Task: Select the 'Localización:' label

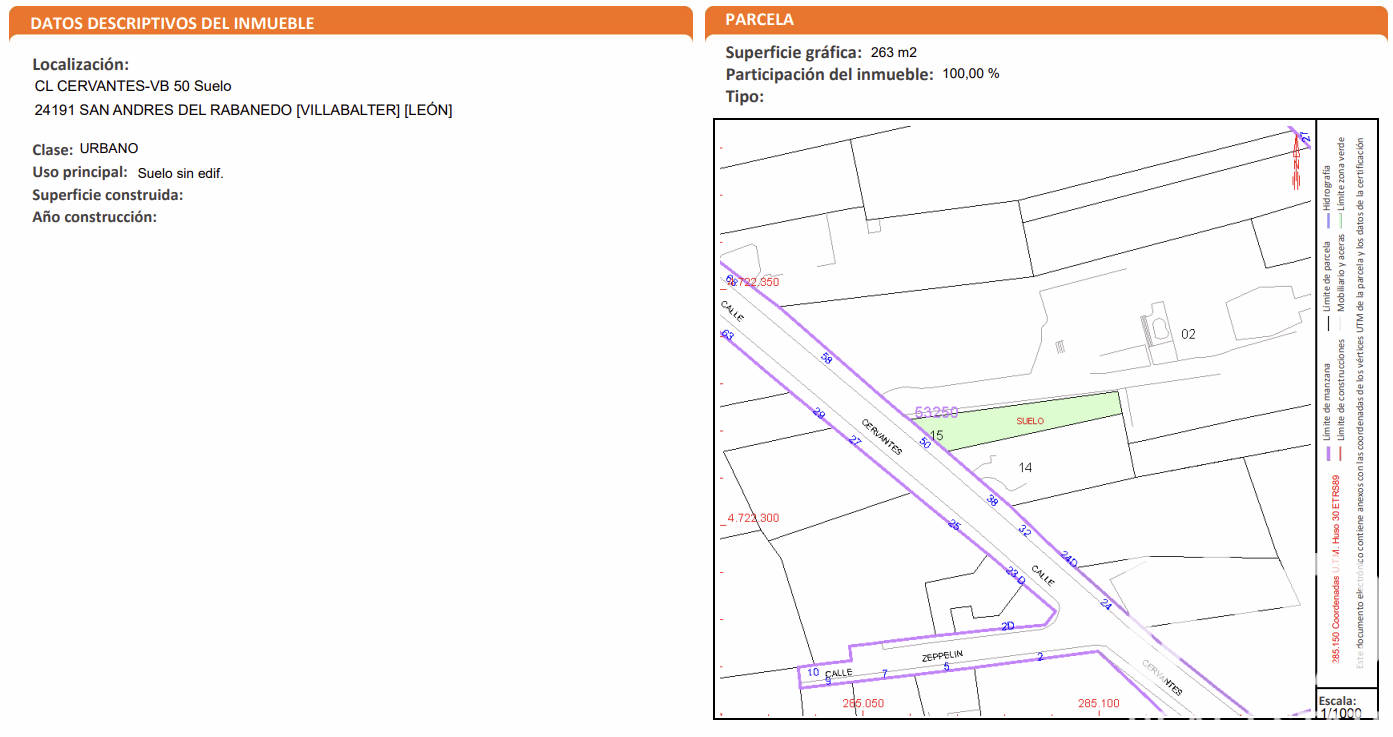Action: [81, 64]
